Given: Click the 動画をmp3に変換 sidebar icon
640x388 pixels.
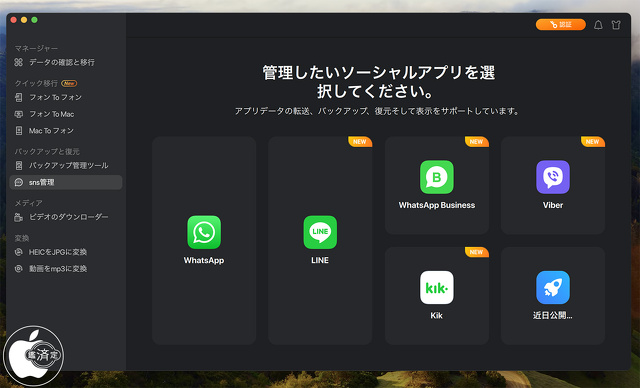Looking at the screenshot, I should (19, 269).
